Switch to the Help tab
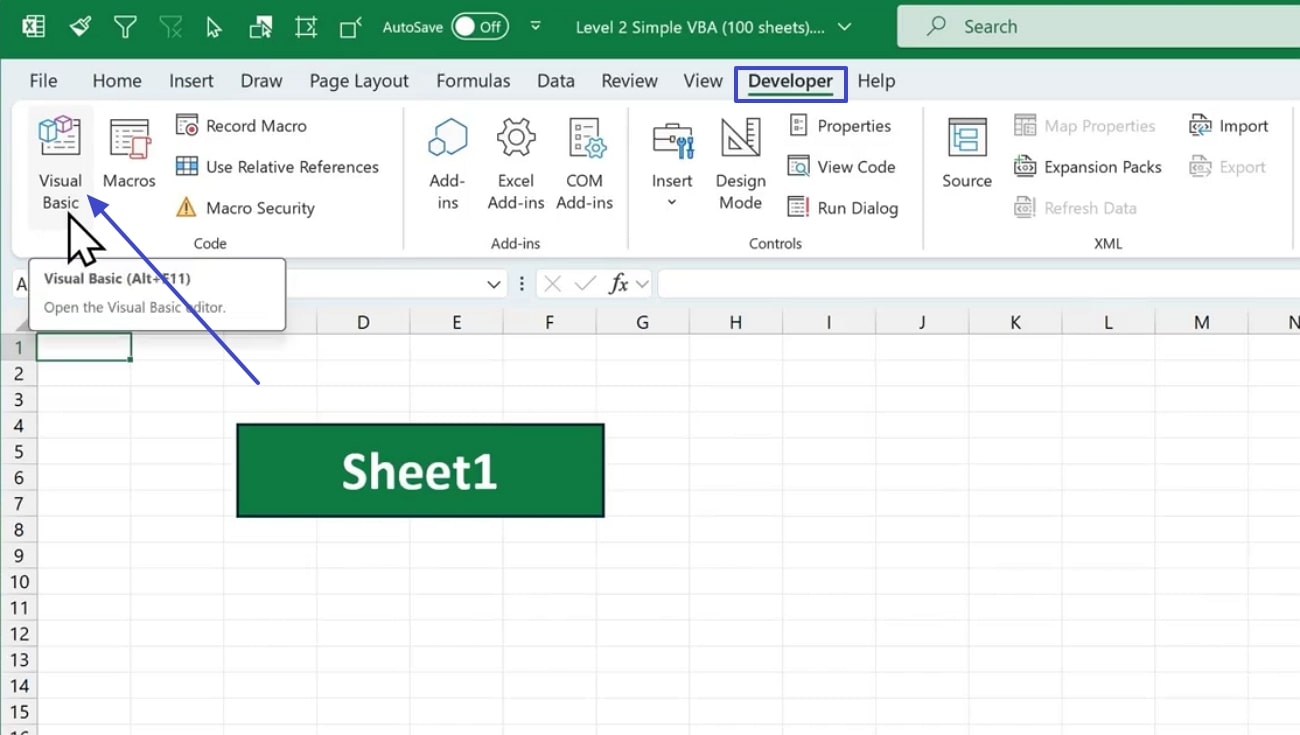 click(x=876, y=81)
